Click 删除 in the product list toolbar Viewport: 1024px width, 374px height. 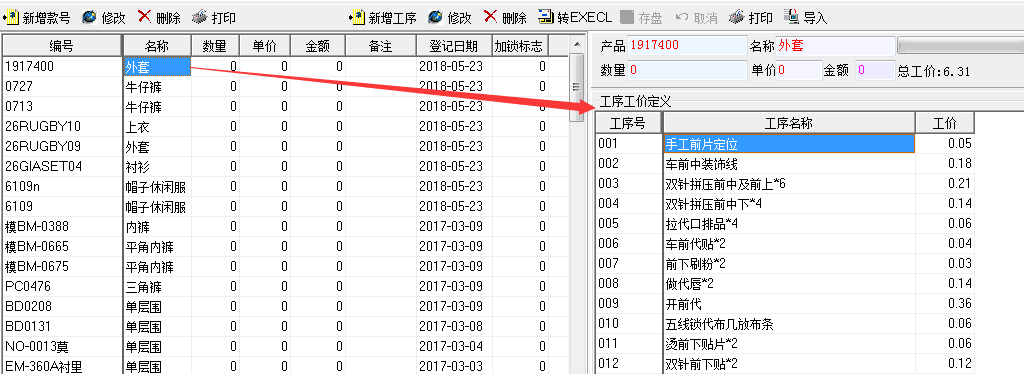click(160, 18)
